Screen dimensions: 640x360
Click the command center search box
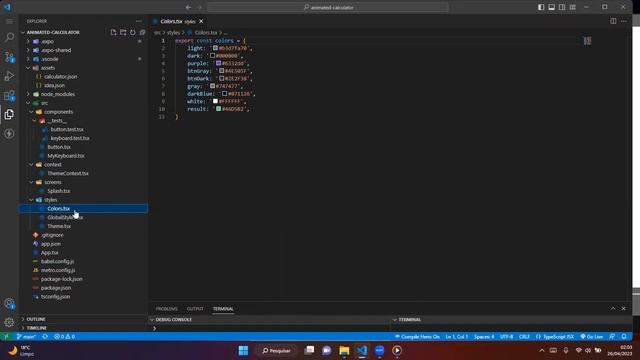pos(328,7)
